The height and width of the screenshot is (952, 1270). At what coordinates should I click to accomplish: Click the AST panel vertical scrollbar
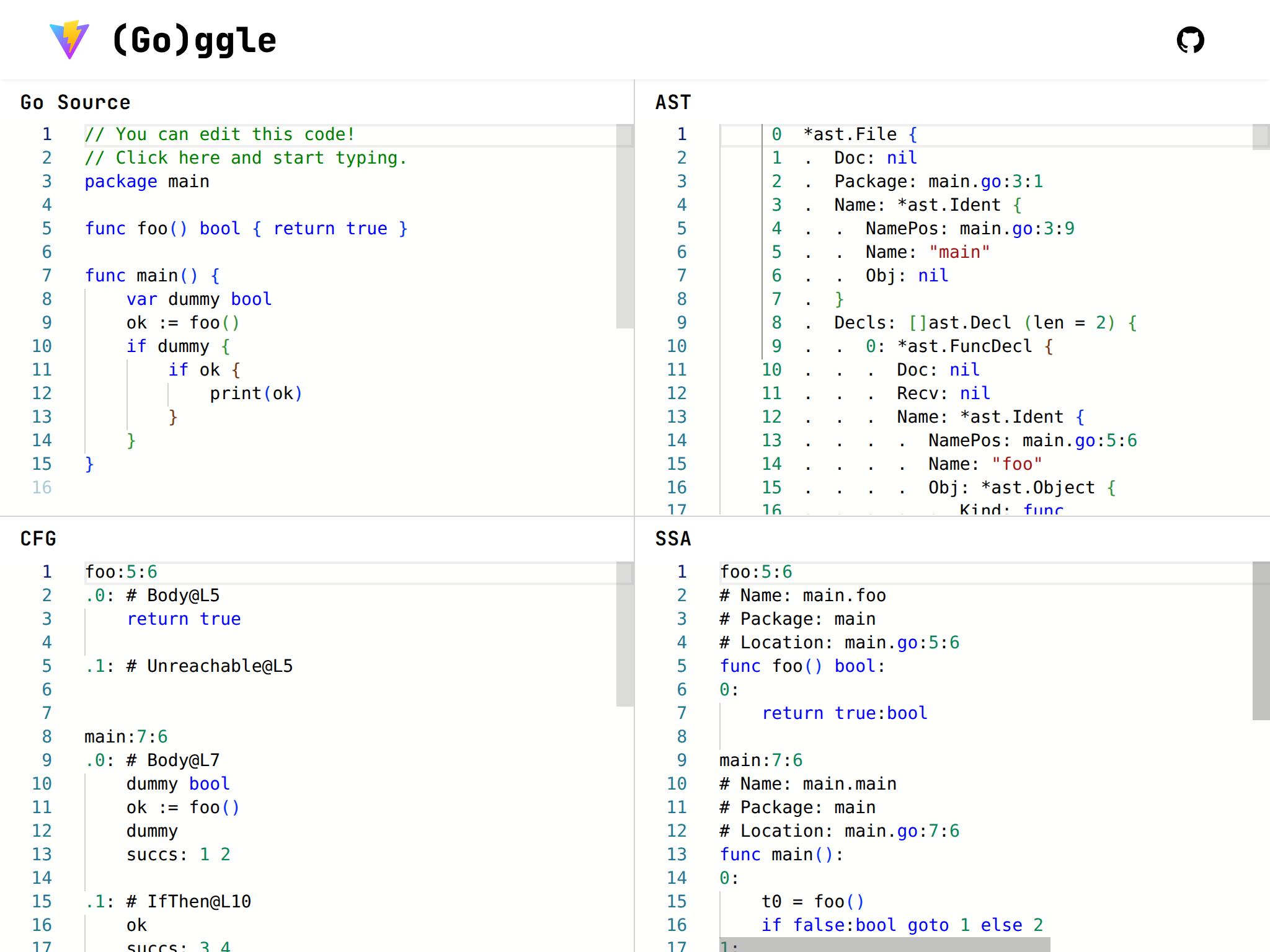[x=1261, y=137]
